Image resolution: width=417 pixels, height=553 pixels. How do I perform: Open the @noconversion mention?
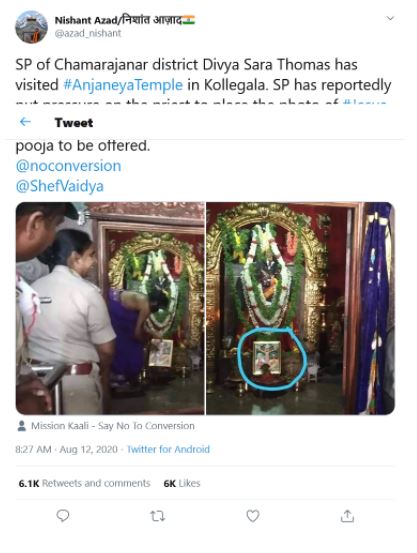pyautogui.click(x=68, y=166)
